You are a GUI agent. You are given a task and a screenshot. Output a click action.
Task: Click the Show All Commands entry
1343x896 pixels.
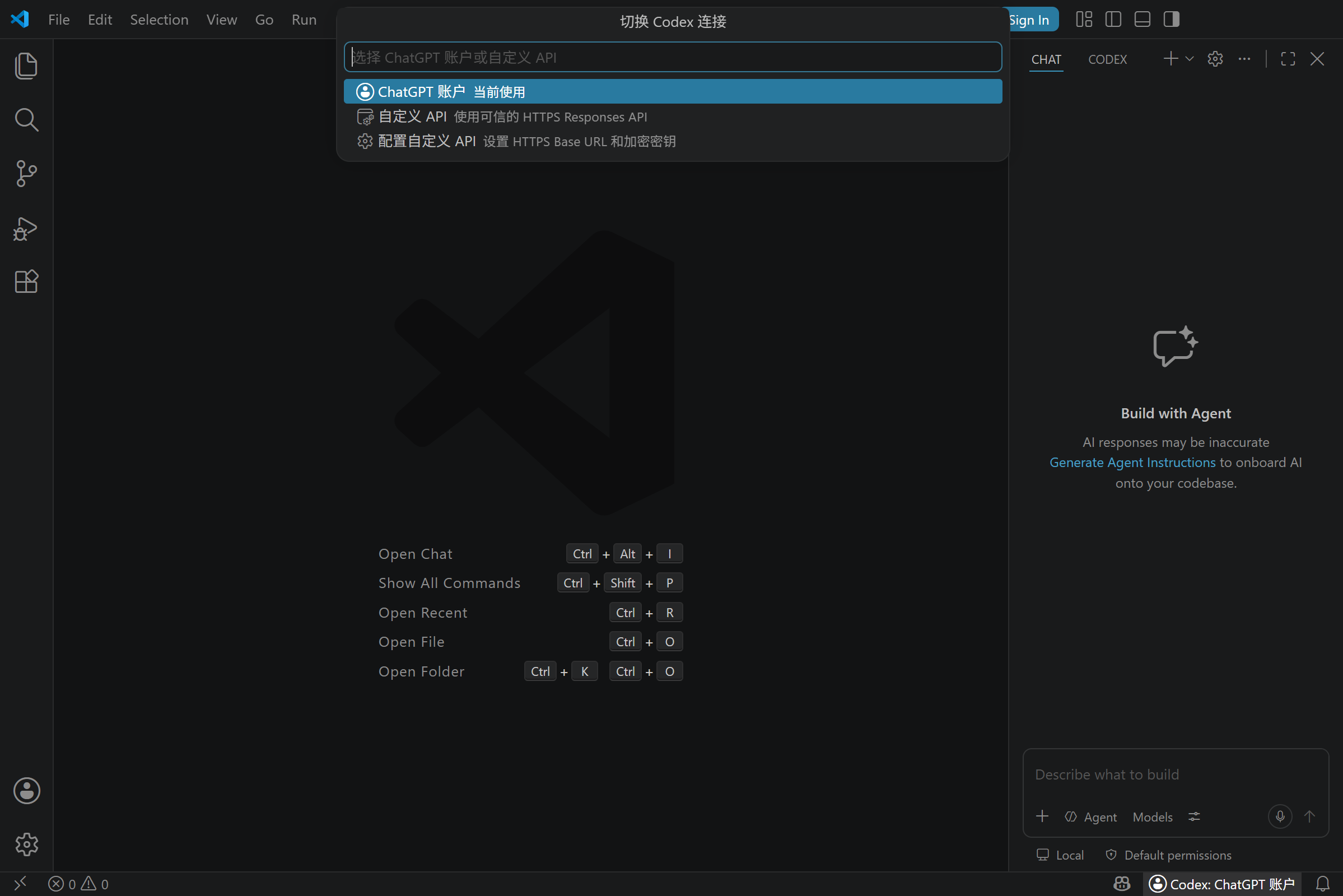click(449, 583)
